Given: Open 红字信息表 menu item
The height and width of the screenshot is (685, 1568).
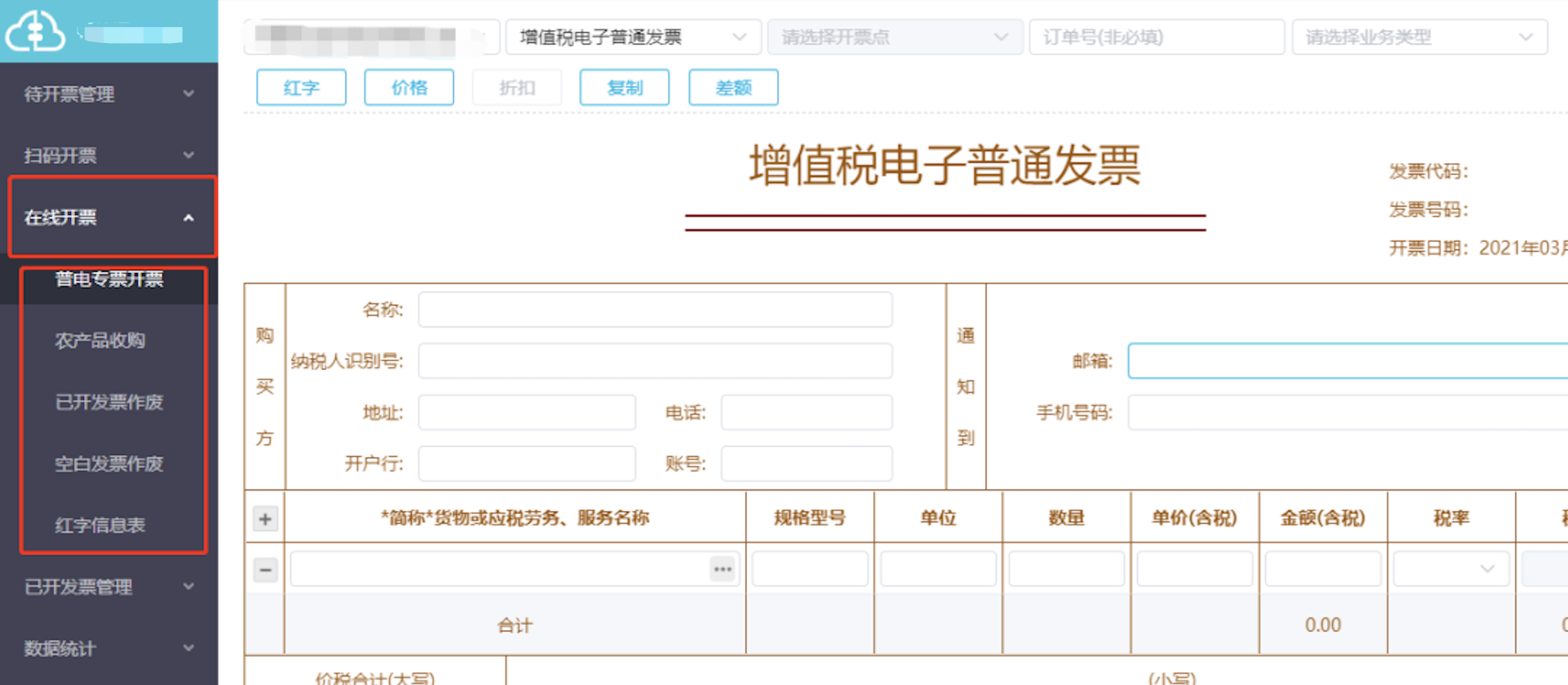Looking at the screenshot, I should [101, 526].
